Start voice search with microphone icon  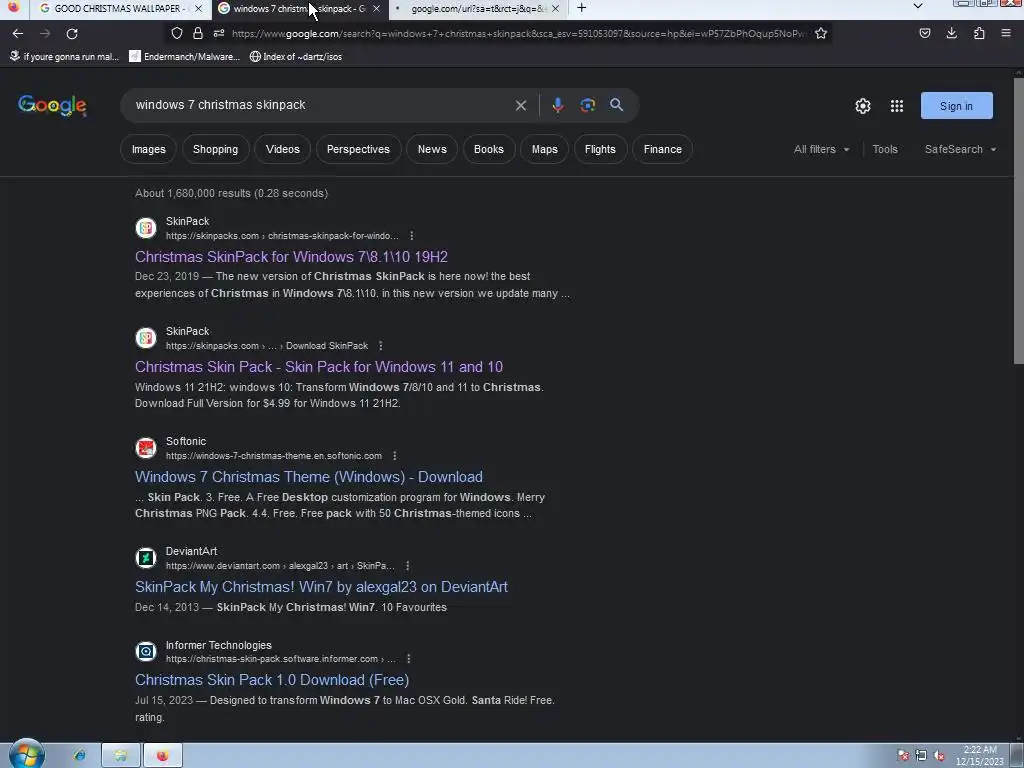click(558, 105)
